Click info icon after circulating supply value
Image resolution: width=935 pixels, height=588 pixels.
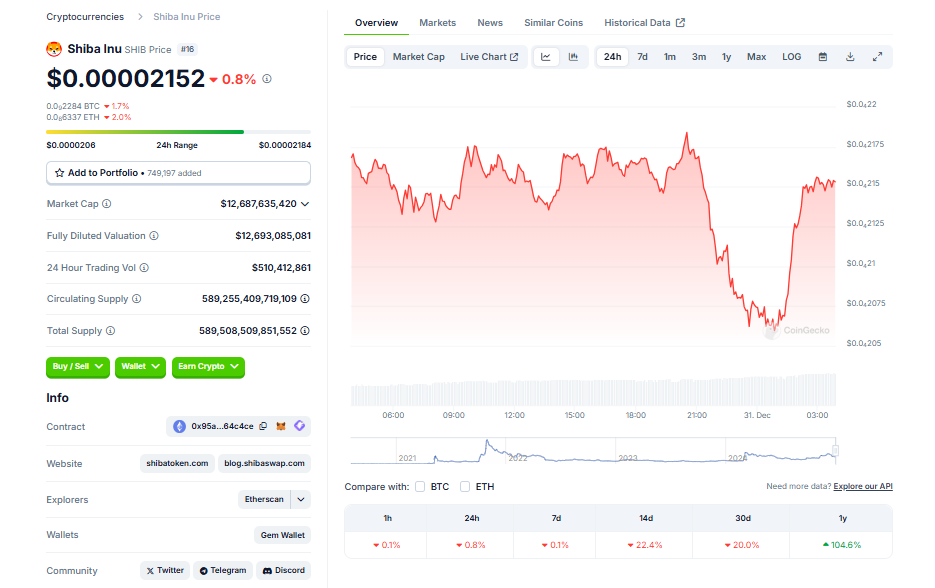[x=305, y=299]
